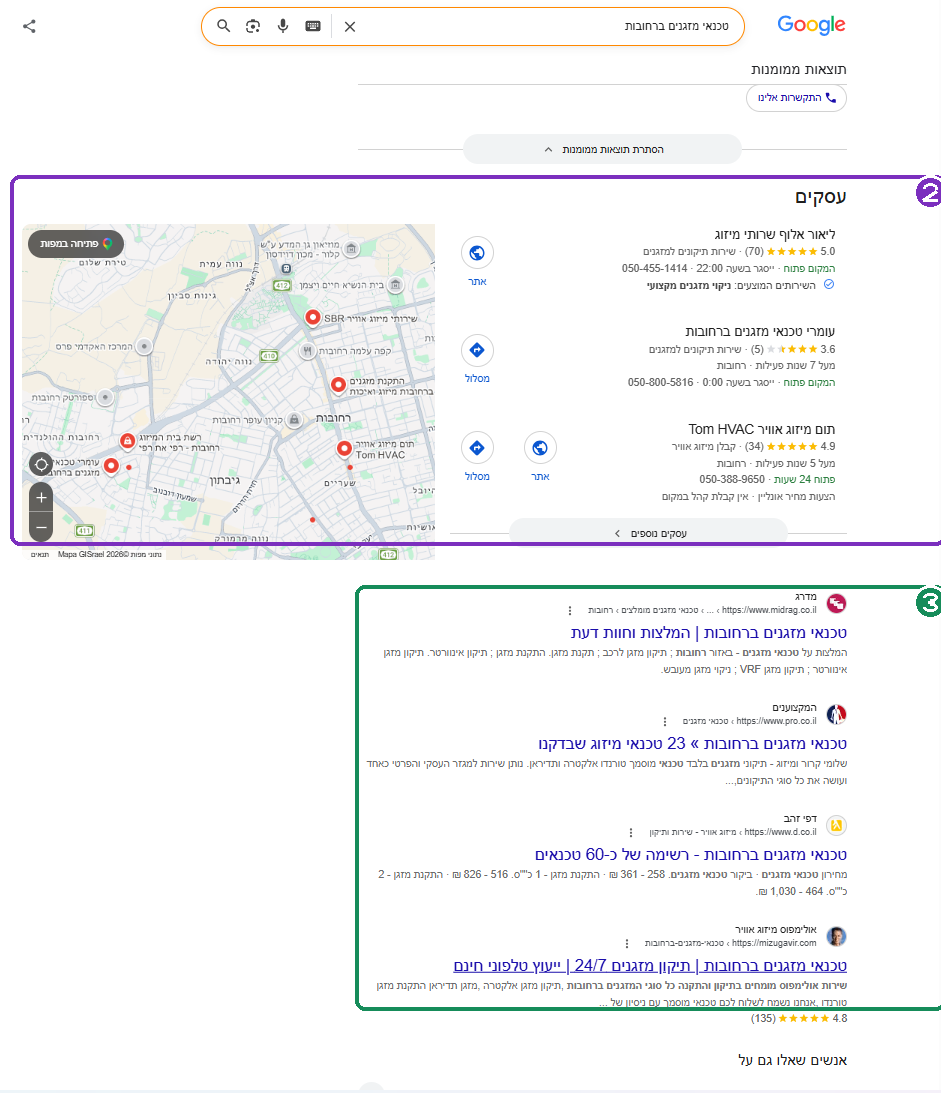
Task: Open תום מיזוג אוויר Tom HVAC listing
Action: tap(762, 429)
